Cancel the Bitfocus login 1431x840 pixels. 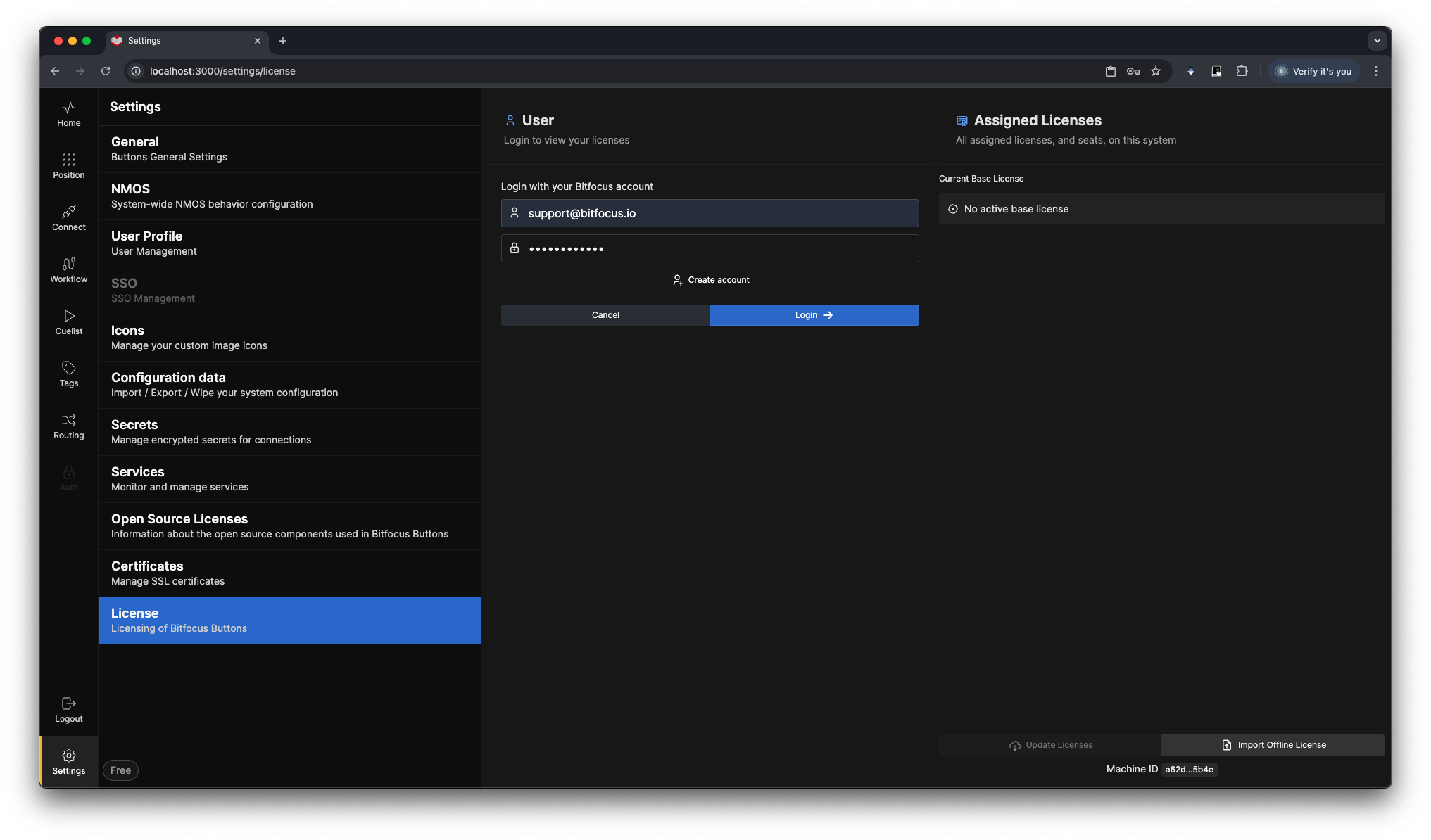point(605,315)
